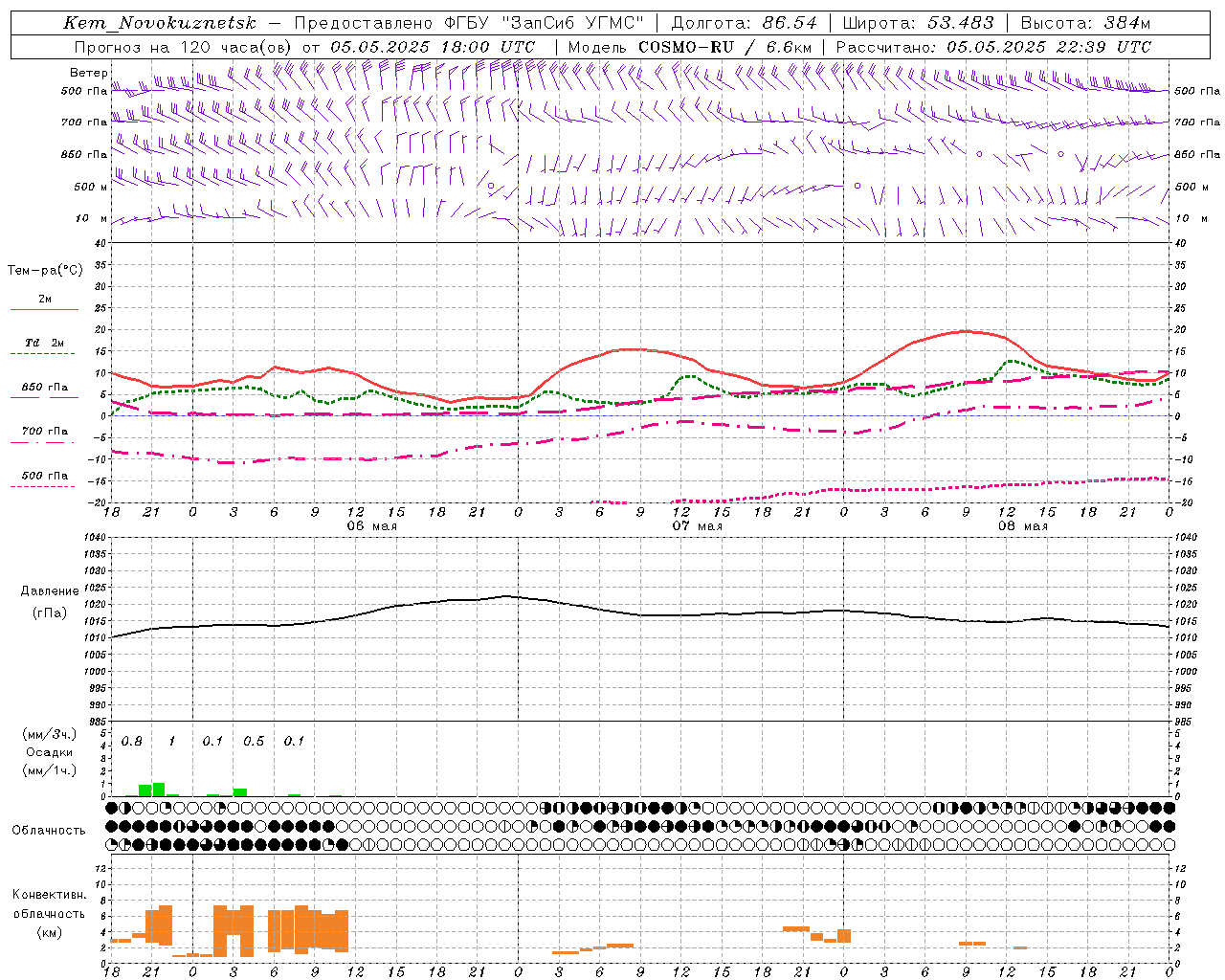Click the (км) convective cloud unit label
Image resolution: width=1225 pixels, height=980 pixels.
click(x=49, y=932)
